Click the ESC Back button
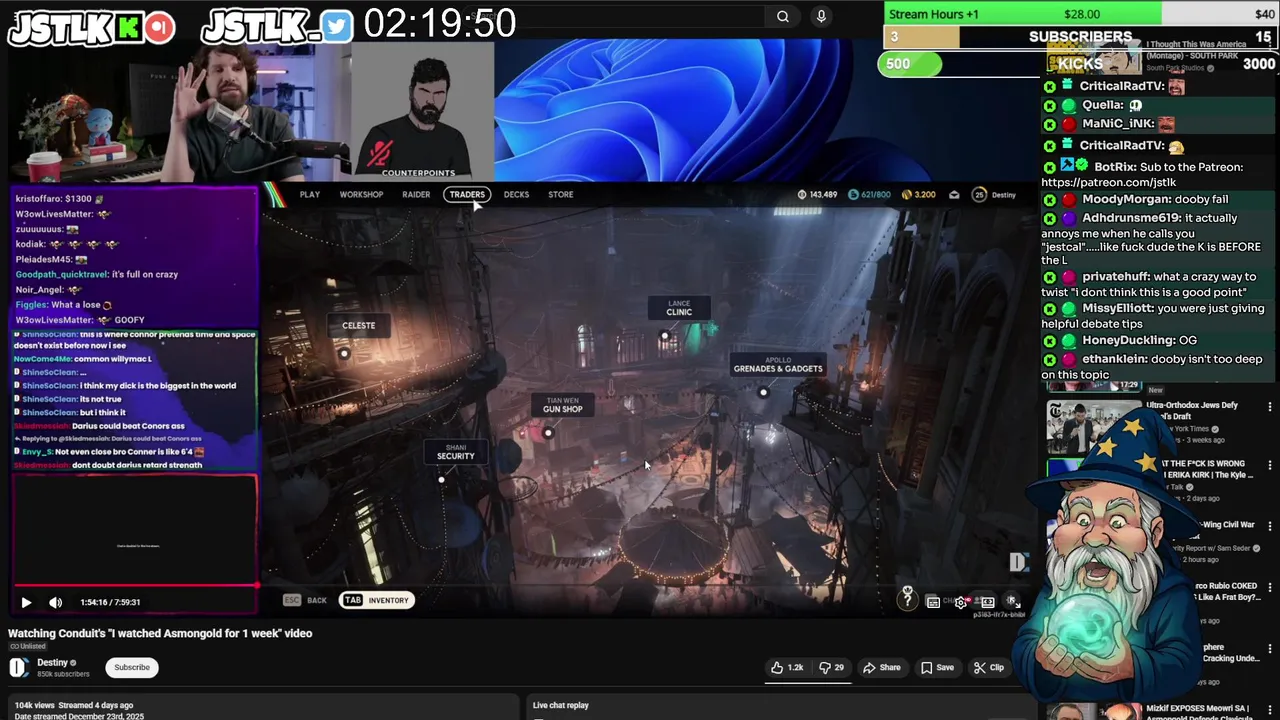The image size is (1280, 720). click(x=305, y=600)
